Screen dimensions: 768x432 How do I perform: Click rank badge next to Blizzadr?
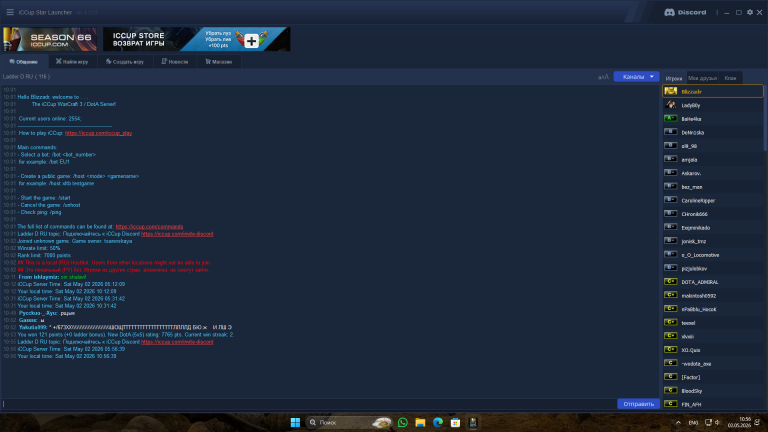click(671, 91)
